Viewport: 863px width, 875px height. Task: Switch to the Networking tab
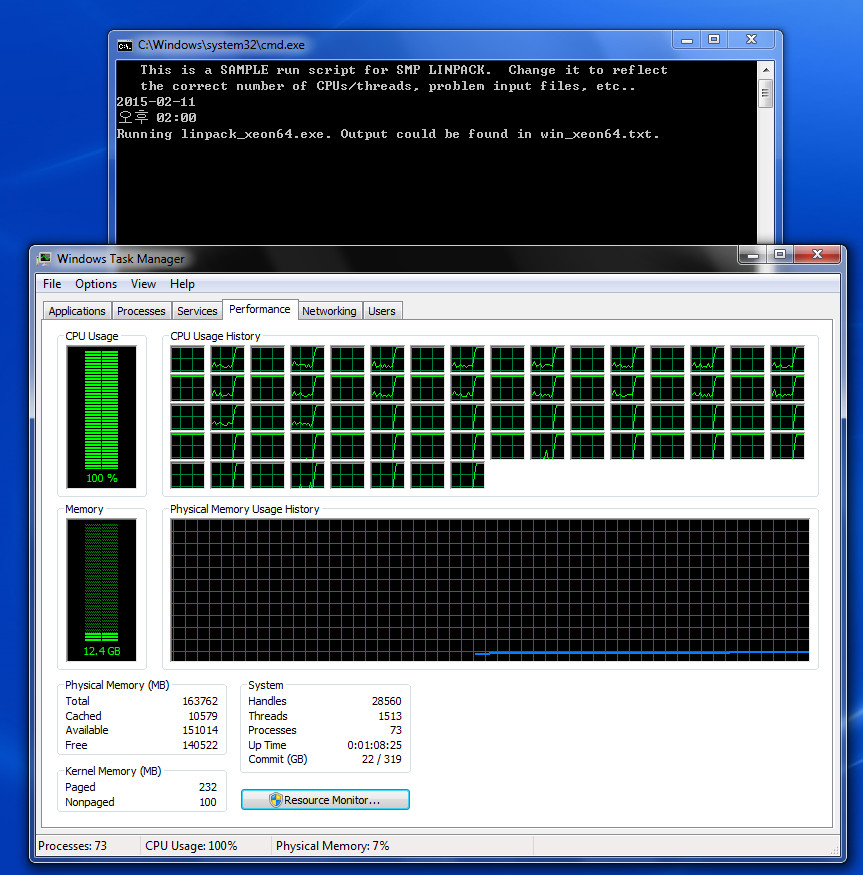pyautogui.click(x=329, y=311)
